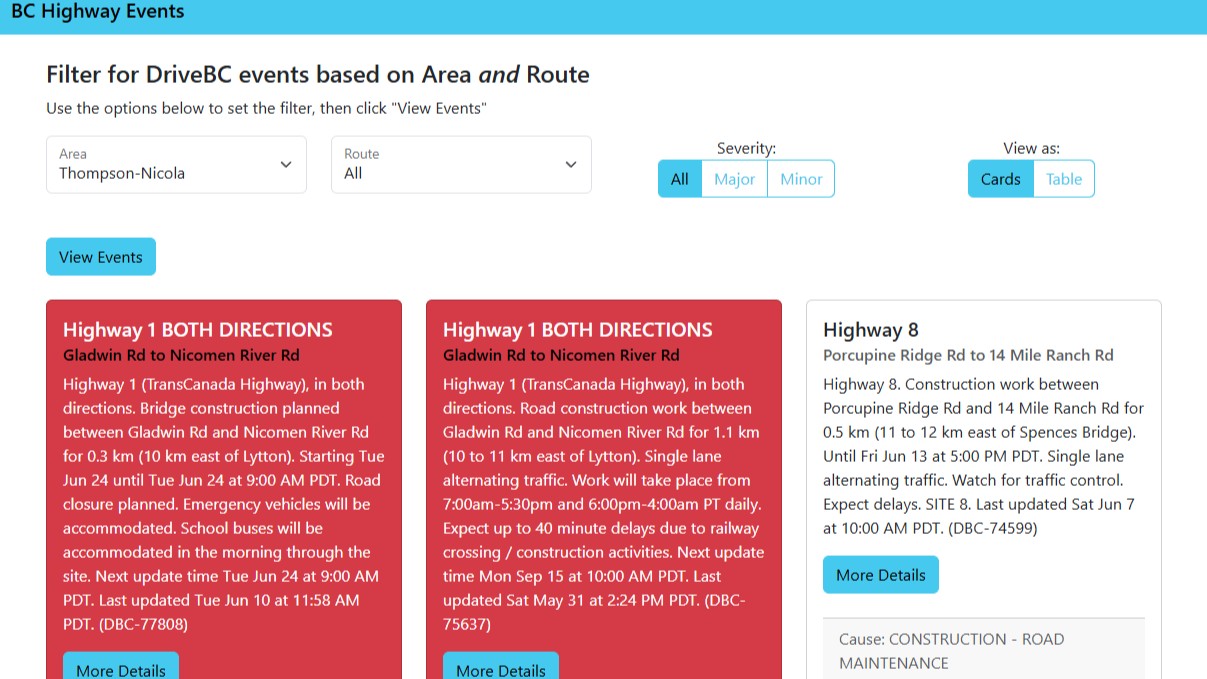Expand the Route dropdown set to All
This screenshot has height=679, width=1207.
[x=461, y=165]
